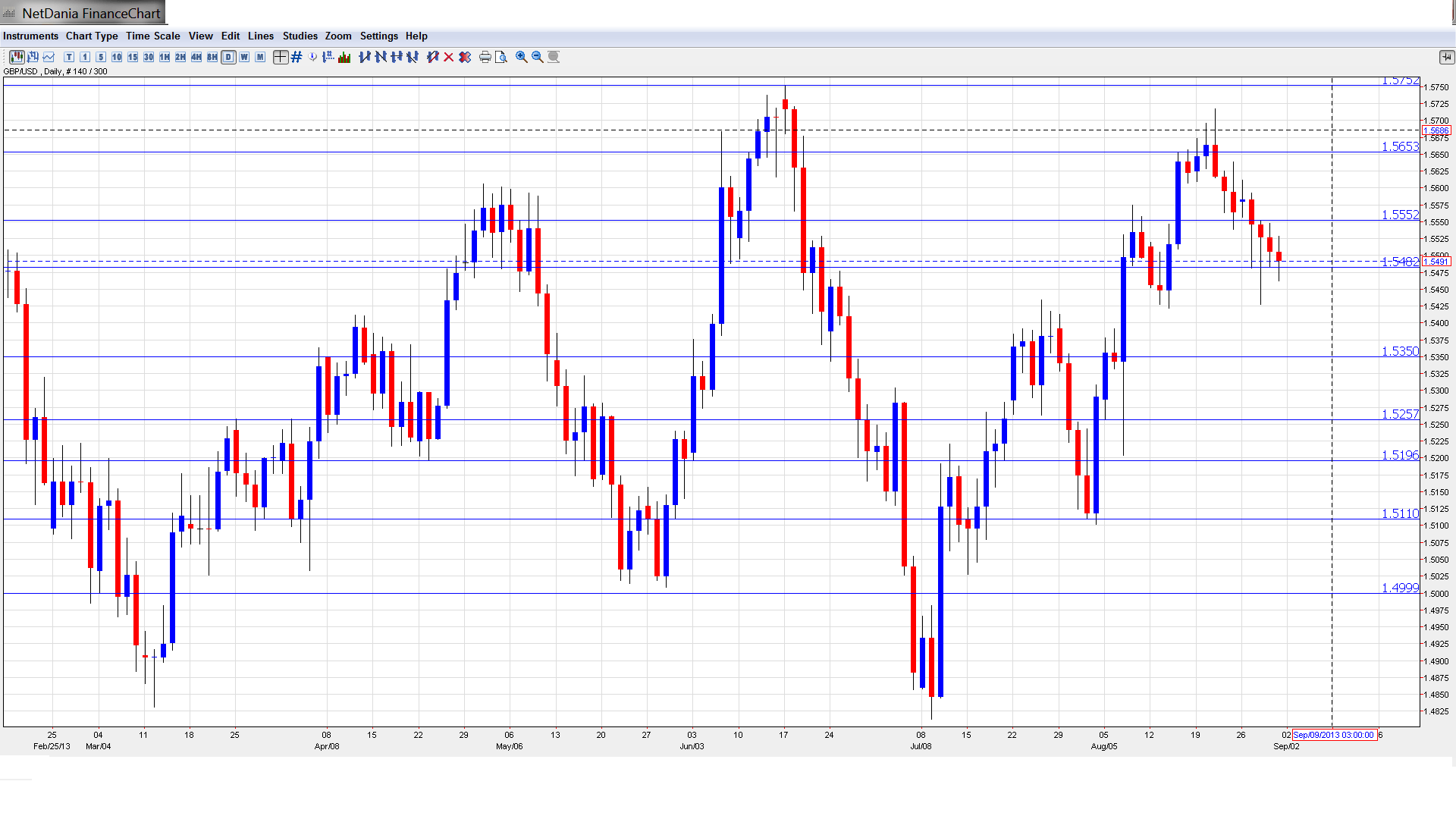The width and height of the screenshot is (1456, 819).
Task: Select the candlestick chart type icon
Action: point(17,57)
